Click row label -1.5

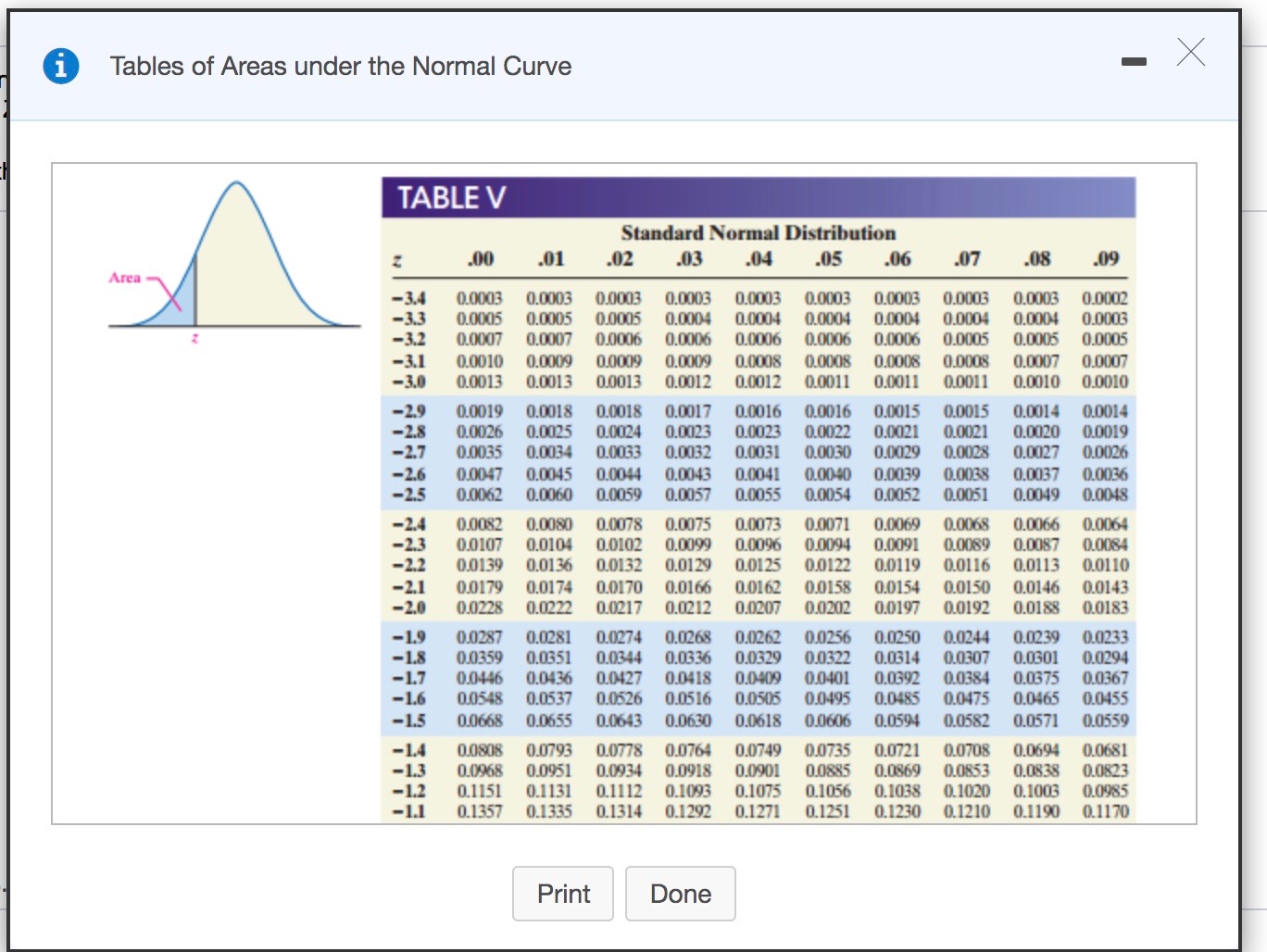point(408,720)
